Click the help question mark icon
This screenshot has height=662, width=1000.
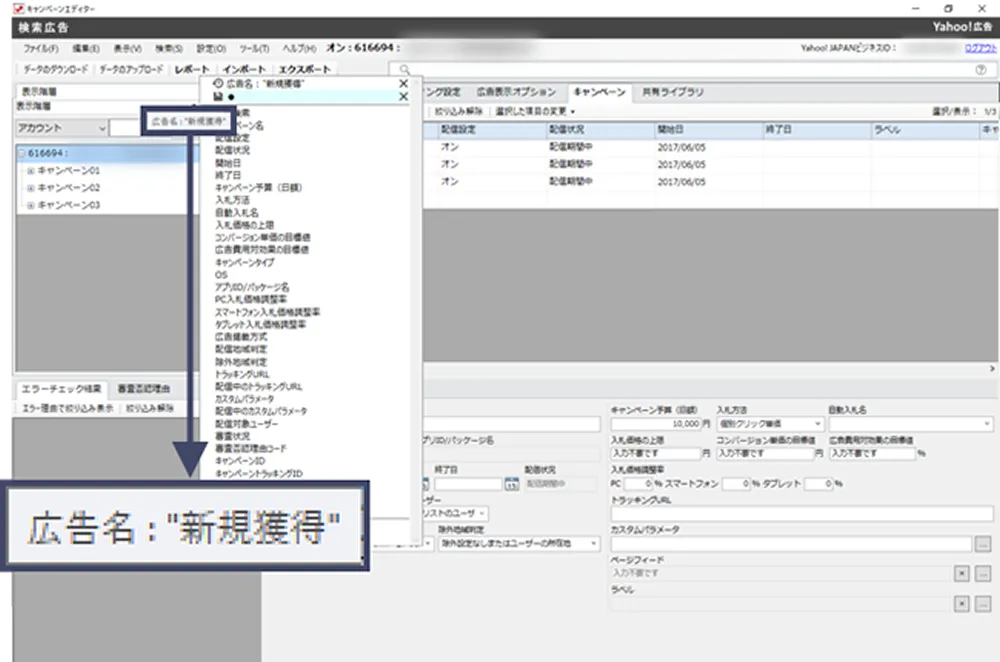[980, 70]
